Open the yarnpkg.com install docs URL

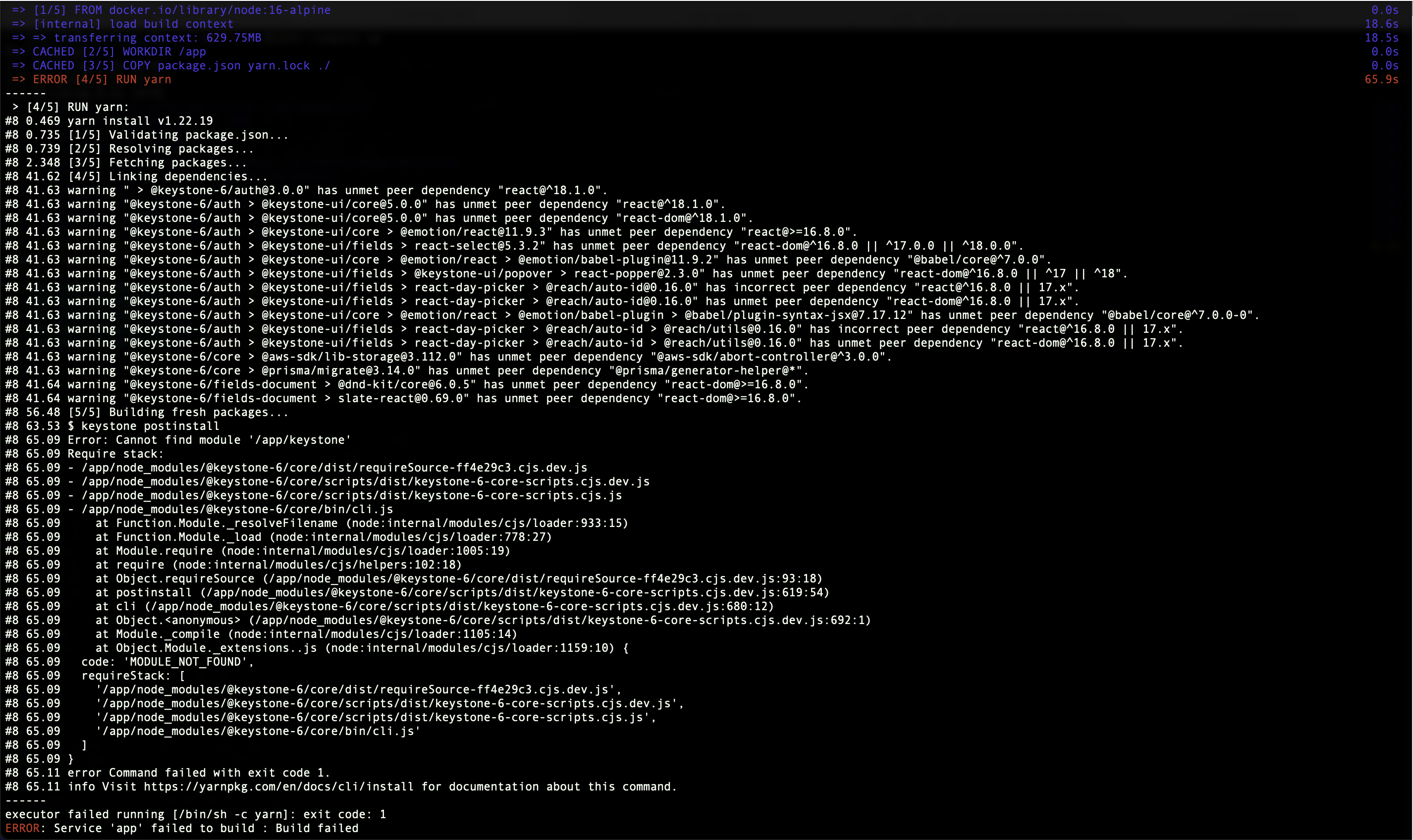tap(278, 787)
